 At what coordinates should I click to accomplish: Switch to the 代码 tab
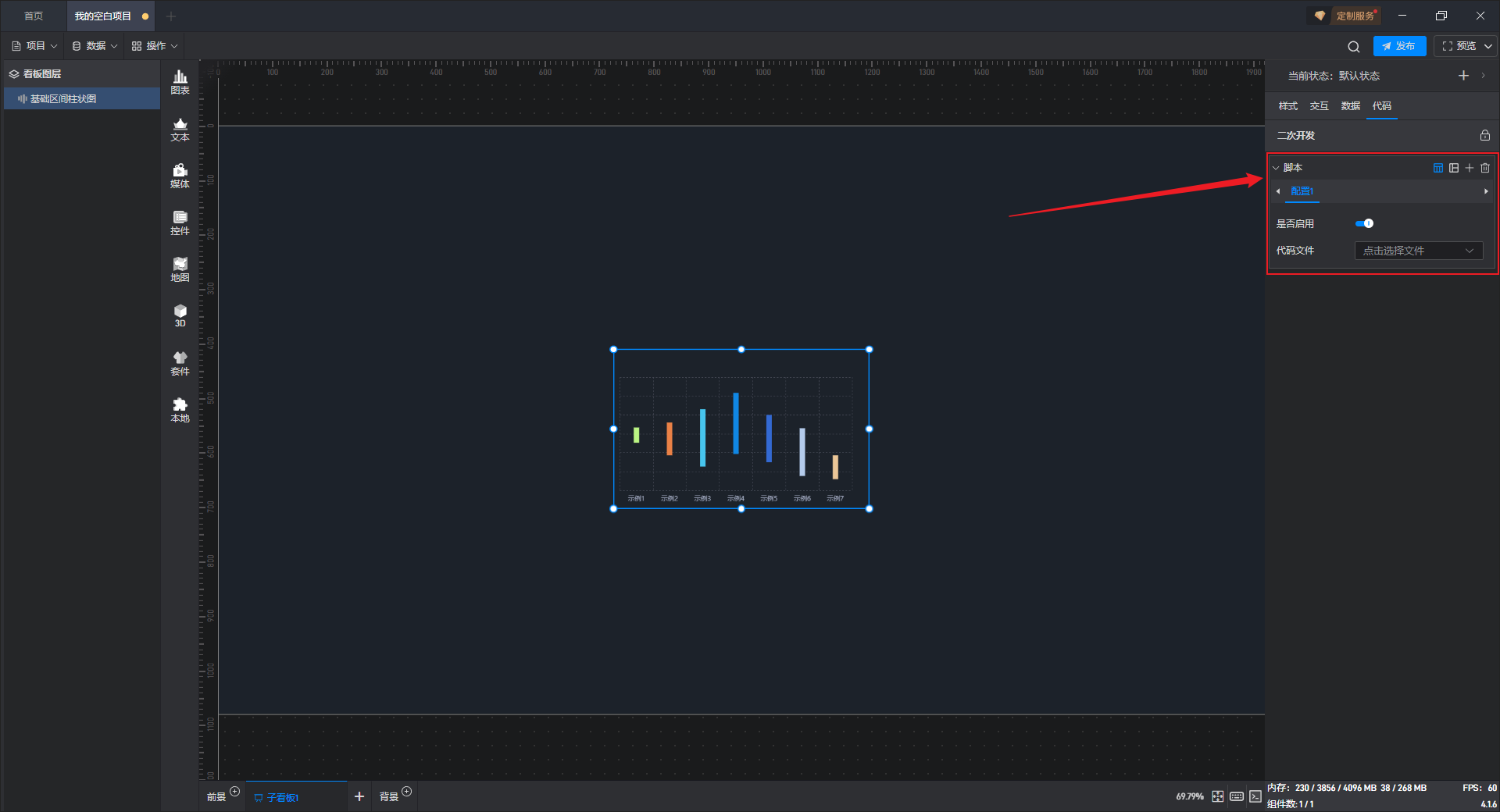pyautogui.click(x=1381, y=106)
